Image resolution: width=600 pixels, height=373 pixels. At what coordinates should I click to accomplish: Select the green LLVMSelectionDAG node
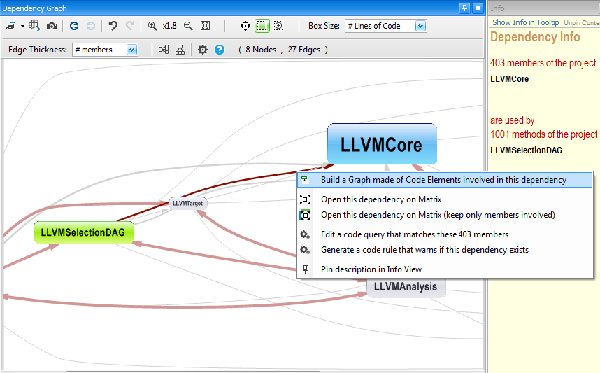click(83, 232)
